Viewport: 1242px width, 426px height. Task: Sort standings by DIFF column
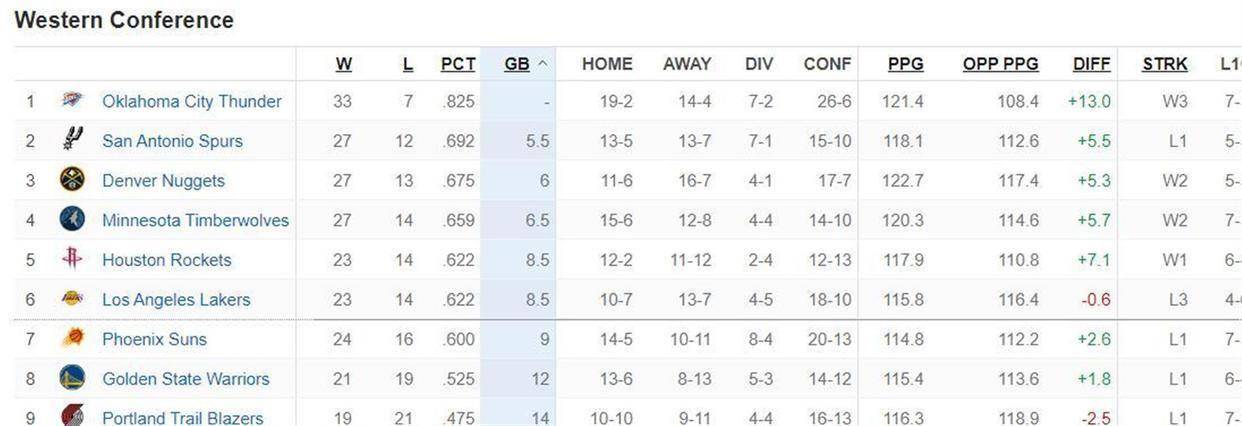1091,64
